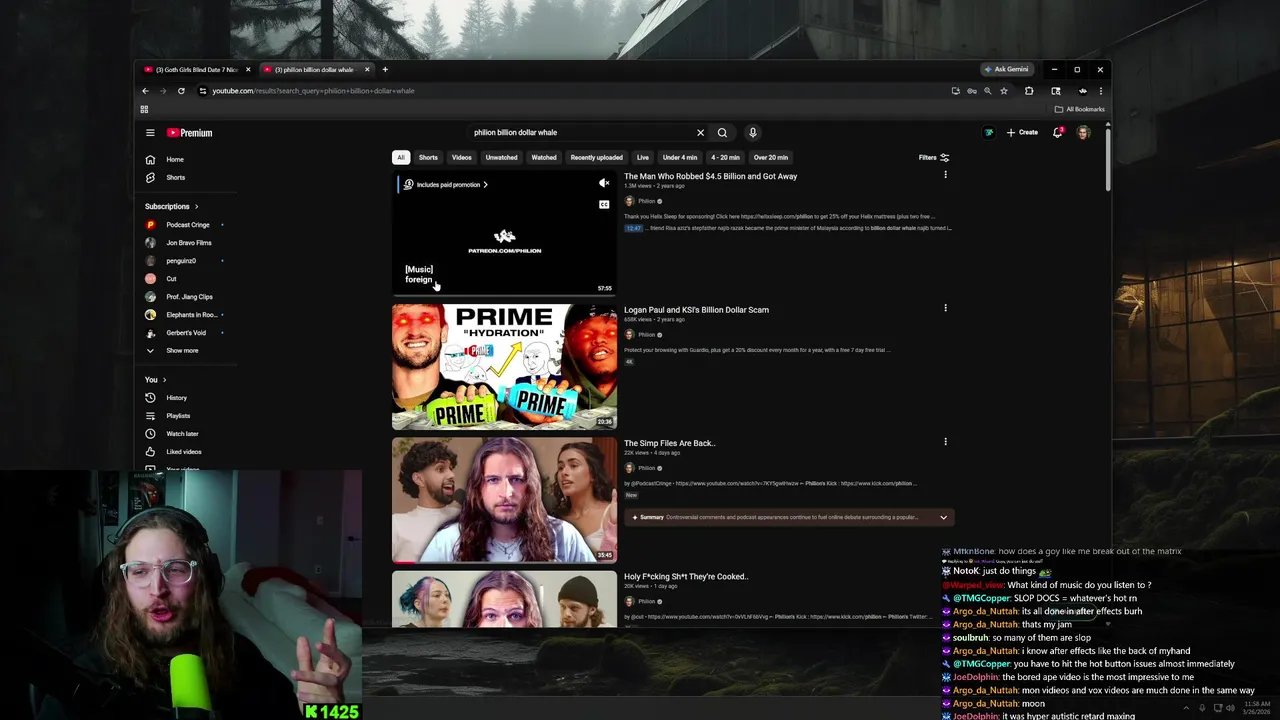Open options for Simp Files Are Back video

945,441
